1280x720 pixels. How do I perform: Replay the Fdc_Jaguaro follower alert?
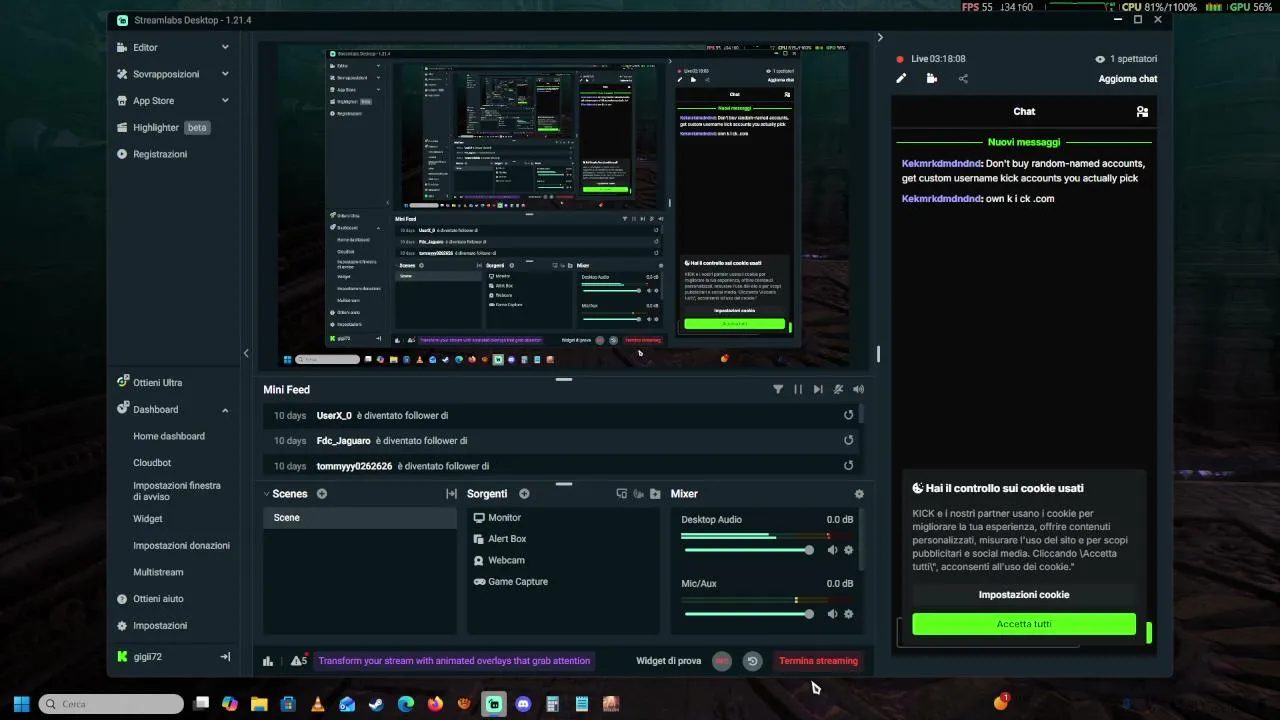pyautogui.click(x=849, y=440)
